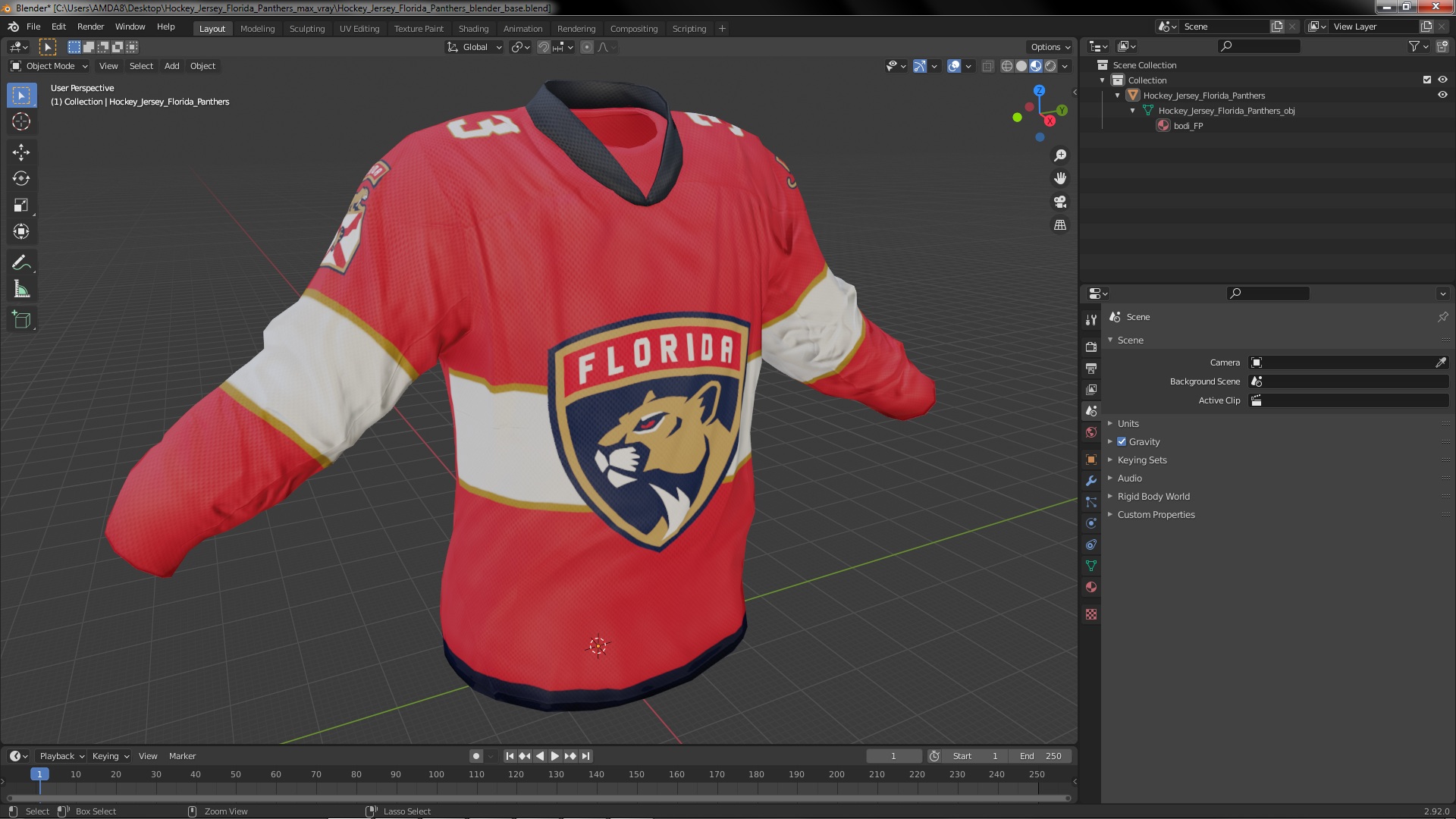Image resolution: width=1456 pixels, height=819 pixels.
Task: Open the Playback popover in timeline
Action: pyautogui.click(x=61, y=756)
